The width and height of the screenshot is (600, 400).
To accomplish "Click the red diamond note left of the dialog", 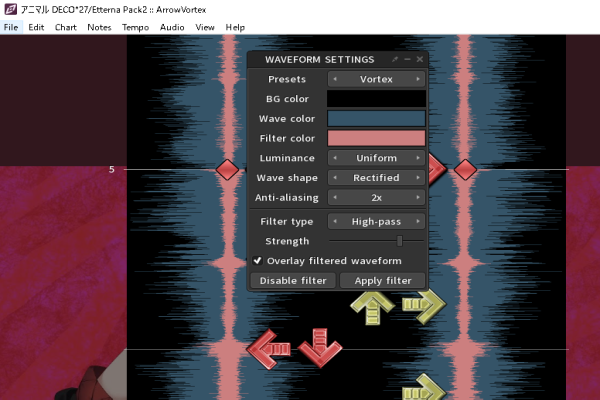I will click(227, 169).
